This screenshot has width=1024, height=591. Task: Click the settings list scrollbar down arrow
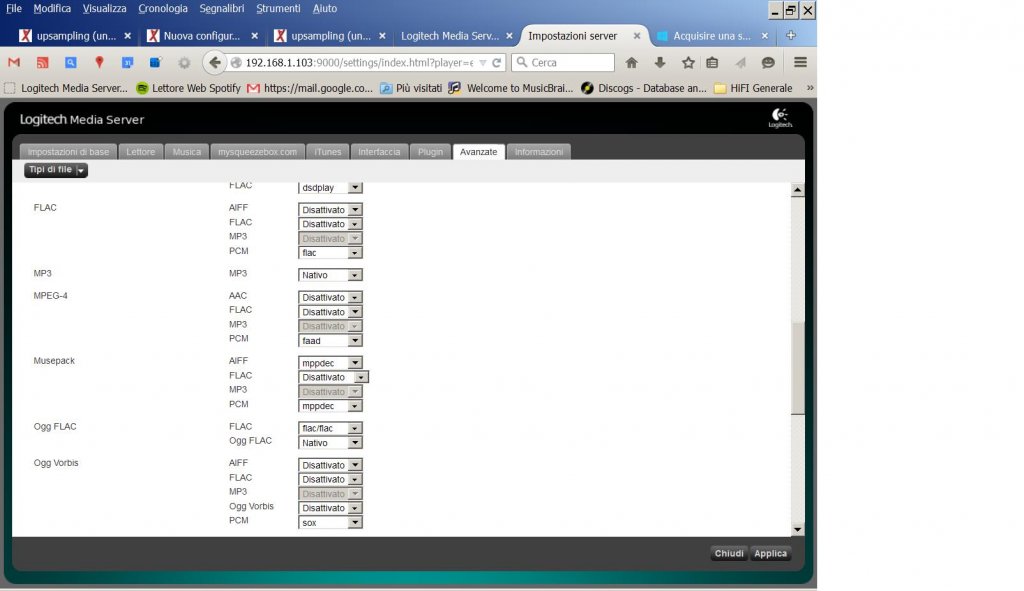tap(797, 530)
